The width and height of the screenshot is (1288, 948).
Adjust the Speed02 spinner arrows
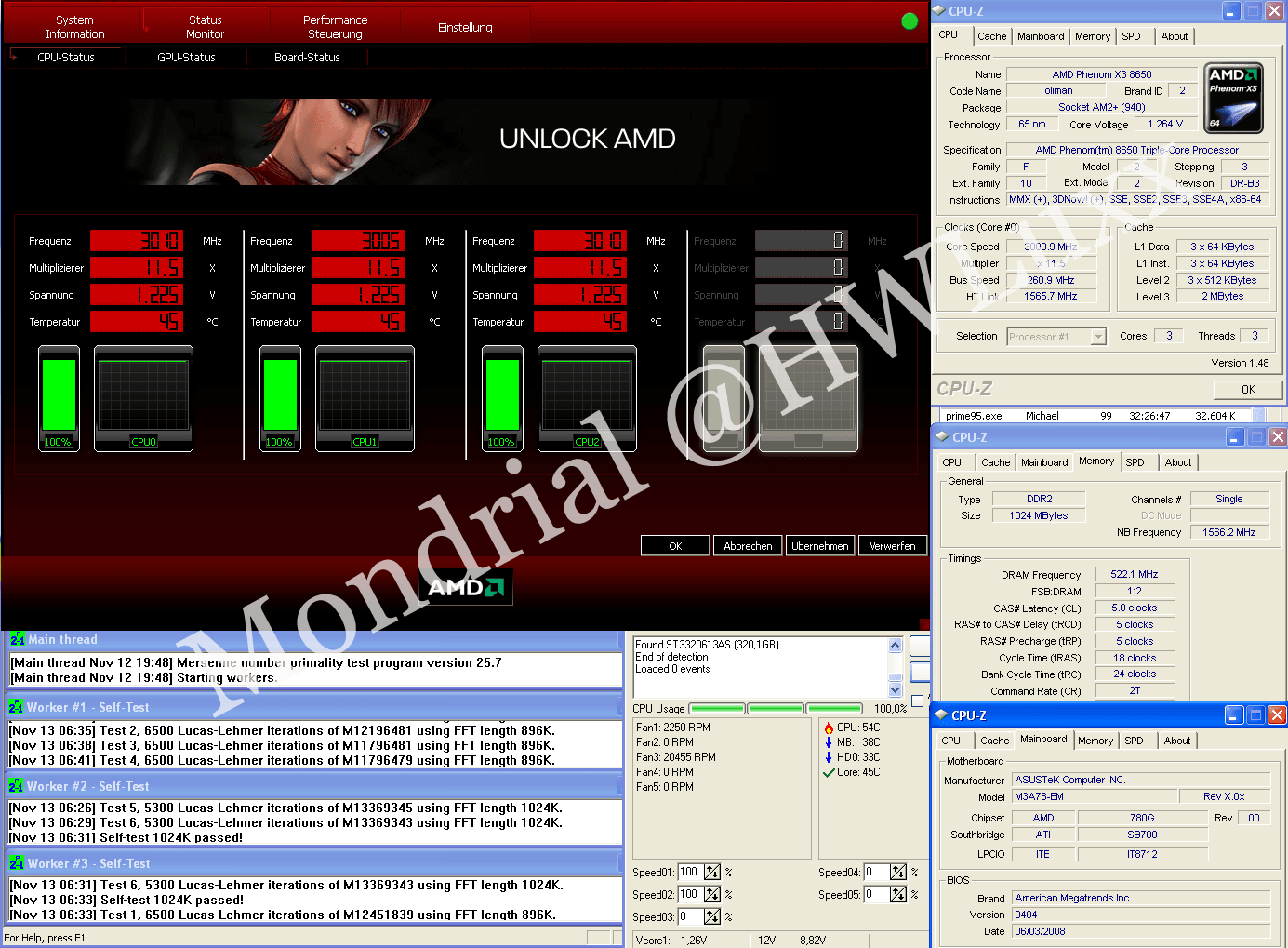(712, 894)
